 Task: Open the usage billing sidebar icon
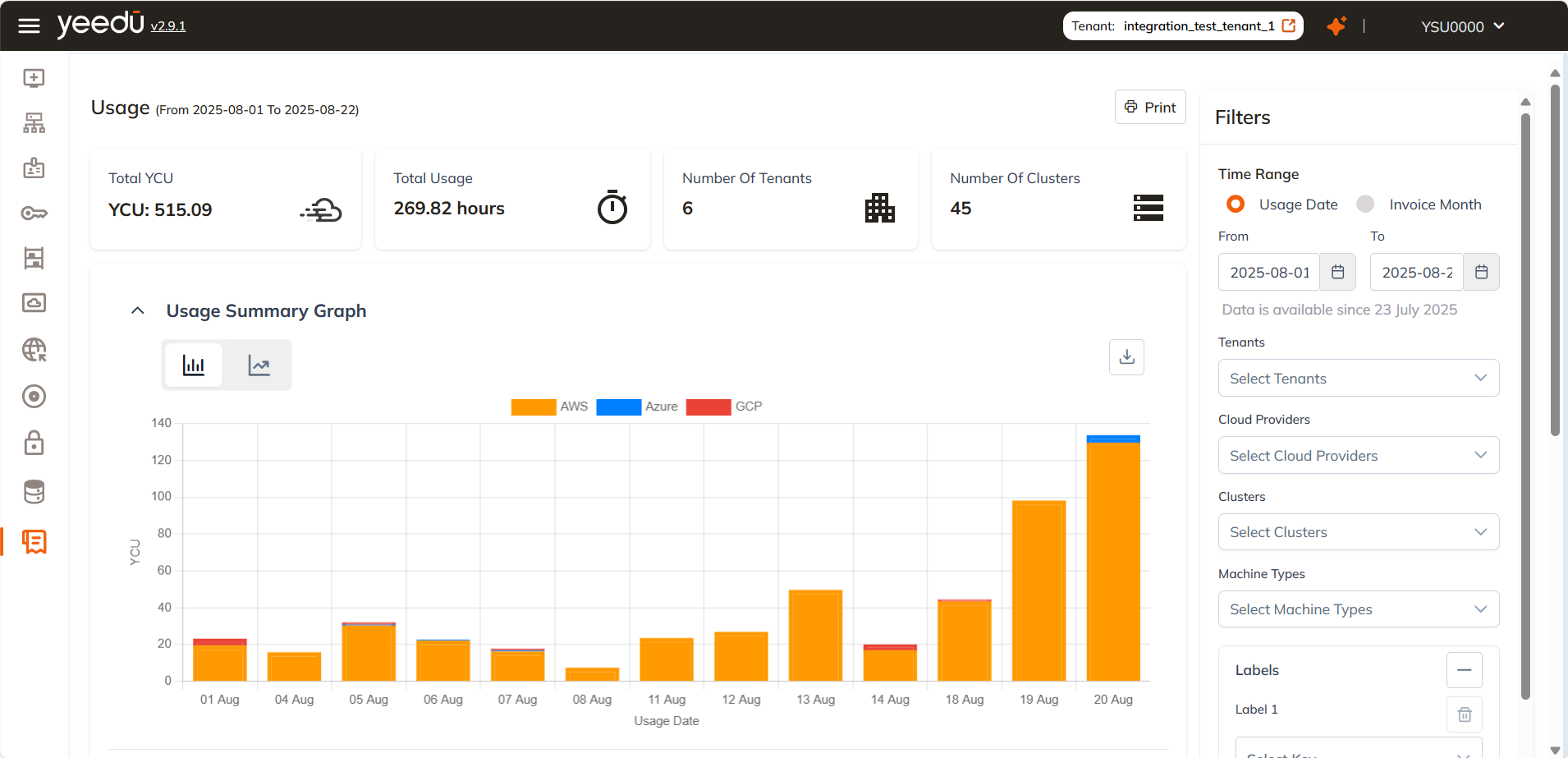(34, 542)
